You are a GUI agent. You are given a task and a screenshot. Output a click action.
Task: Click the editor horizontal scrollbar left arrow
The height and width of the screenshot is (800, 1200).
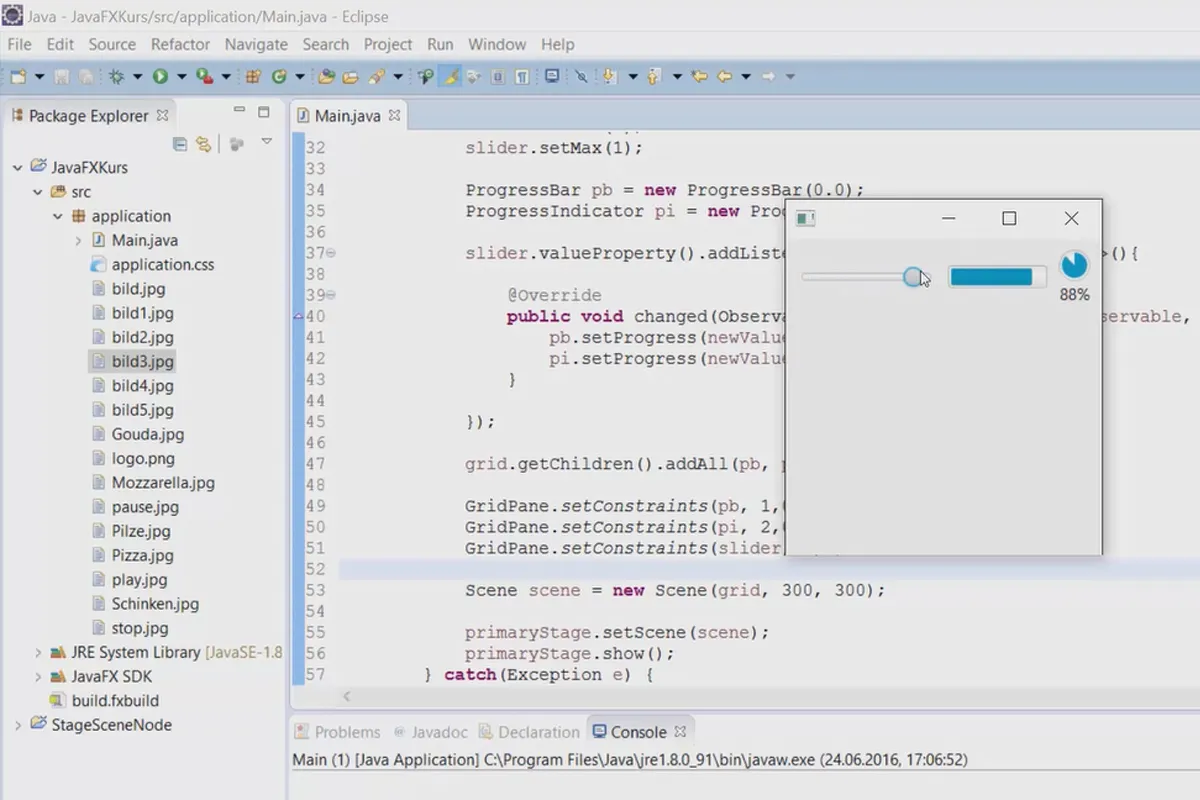point(347,696)
